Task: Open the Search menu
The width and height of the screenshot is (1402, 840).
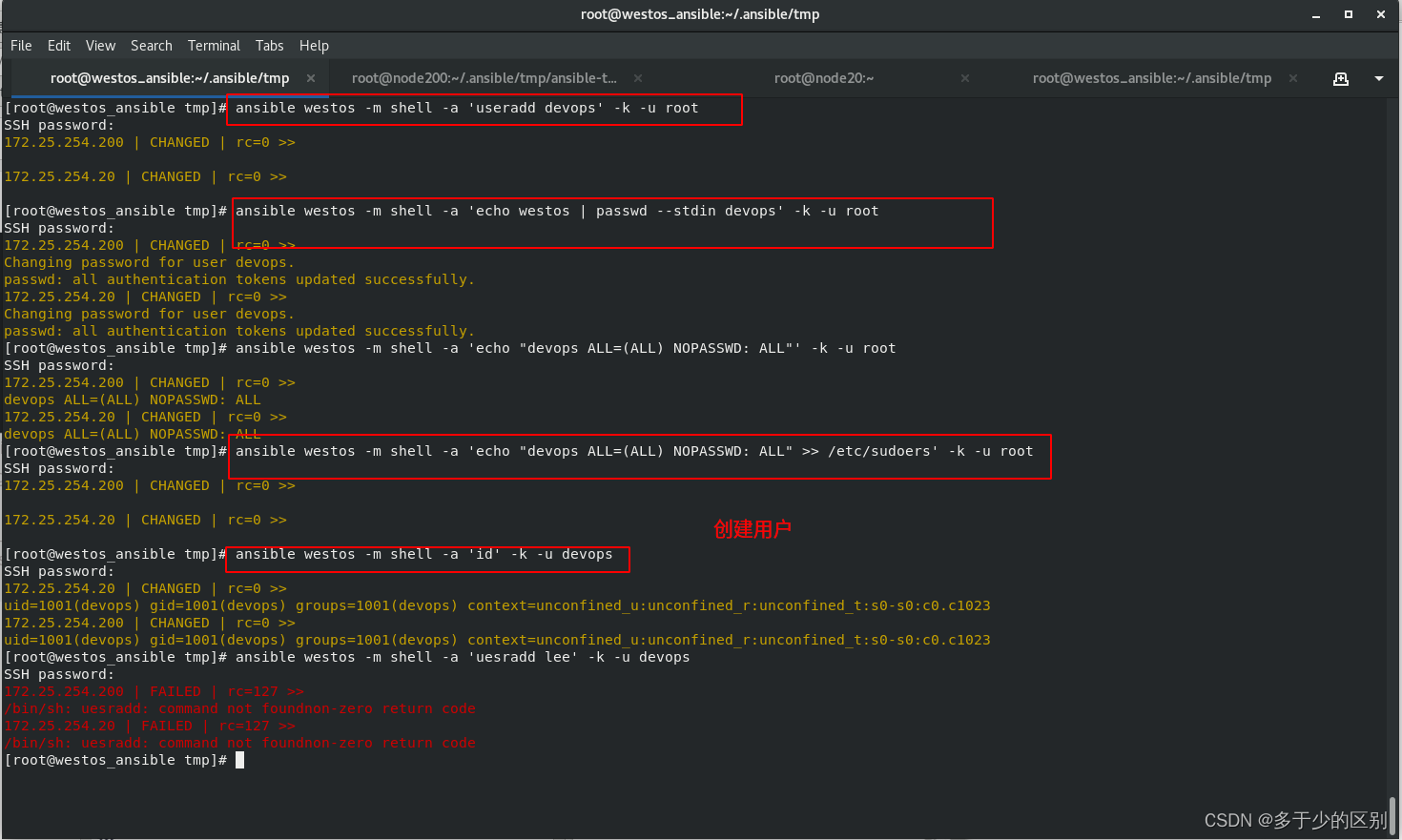Action: coord(152,46)
